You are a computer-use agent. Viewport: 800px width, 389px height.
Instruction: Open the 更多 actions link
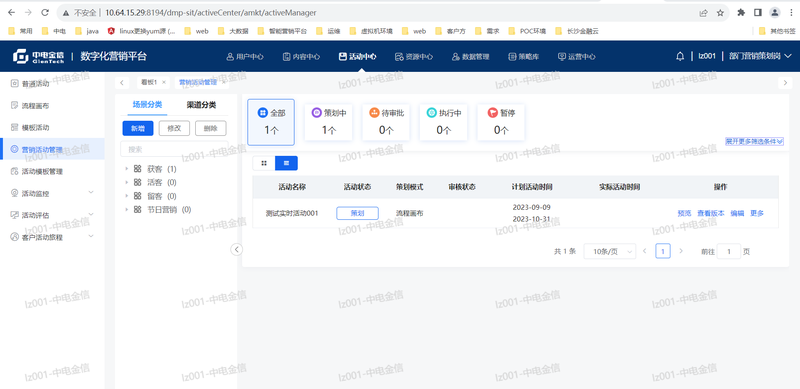tap(757, 213)
